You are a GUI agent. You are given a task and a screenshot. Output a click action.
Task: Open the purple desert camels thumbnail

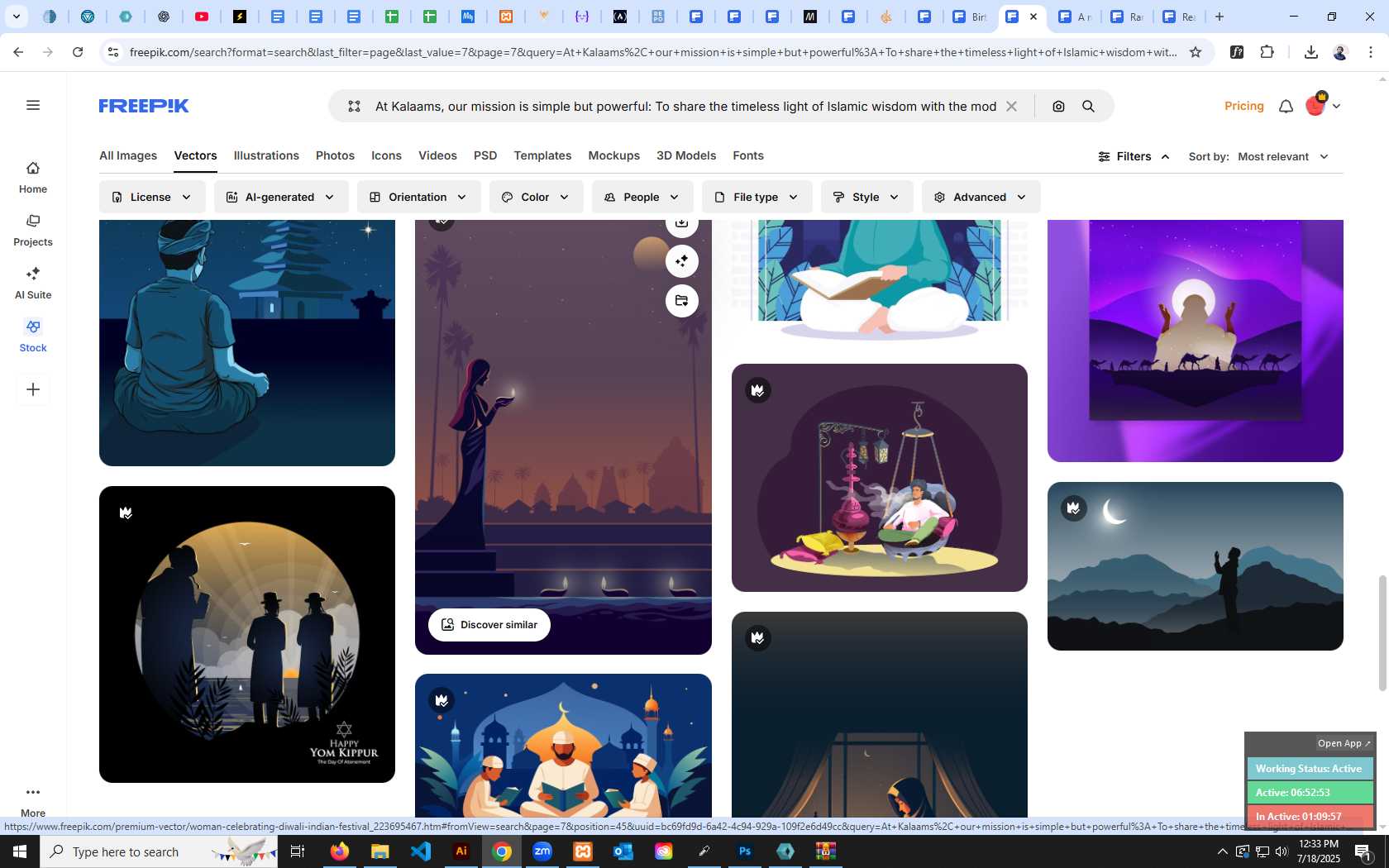click(1196, 341)
